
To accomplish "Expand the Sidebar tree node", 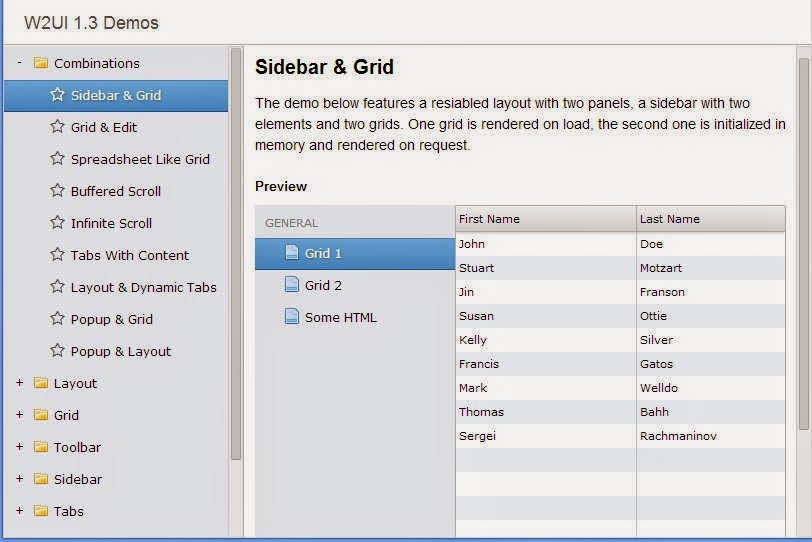I will [x=20, y=479].
